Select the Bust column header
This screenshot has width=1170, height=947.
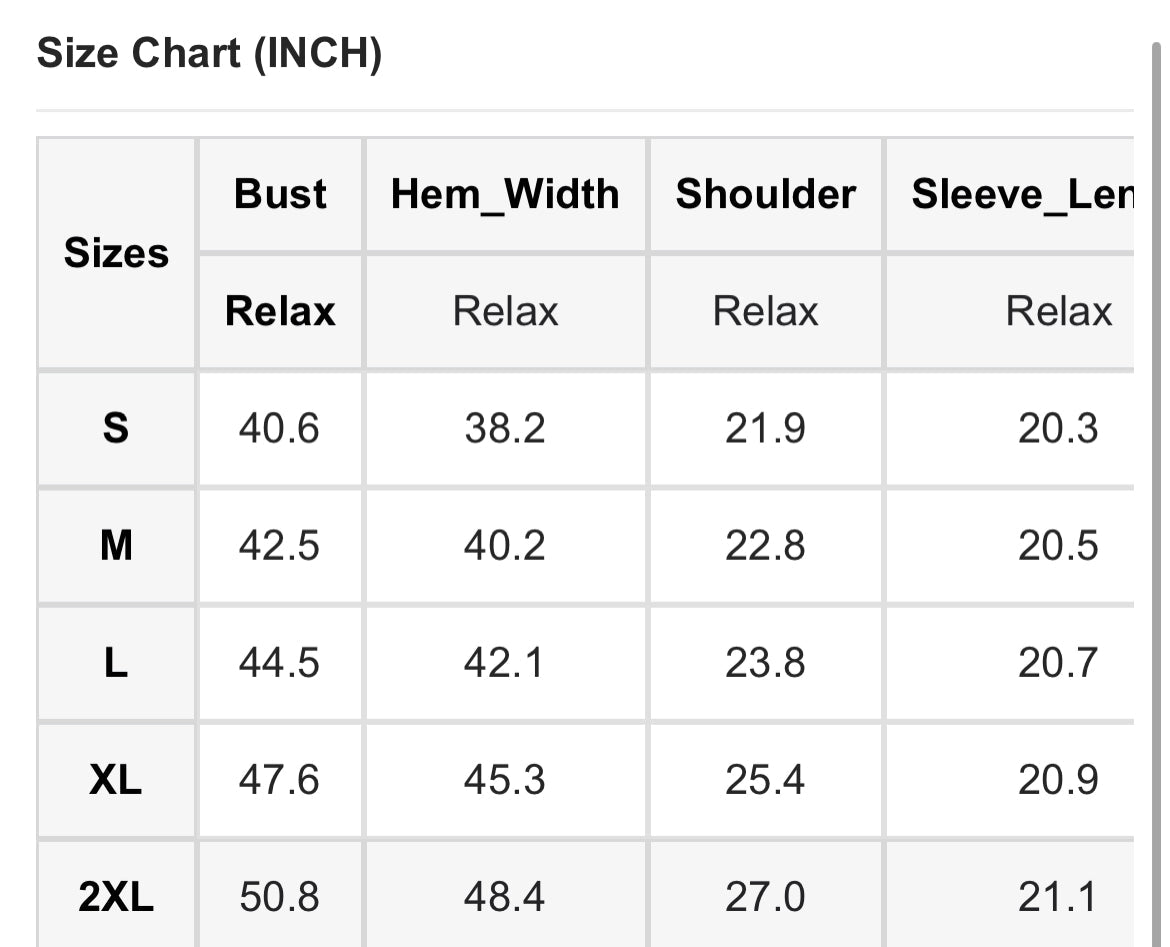(x=280, y=194)
